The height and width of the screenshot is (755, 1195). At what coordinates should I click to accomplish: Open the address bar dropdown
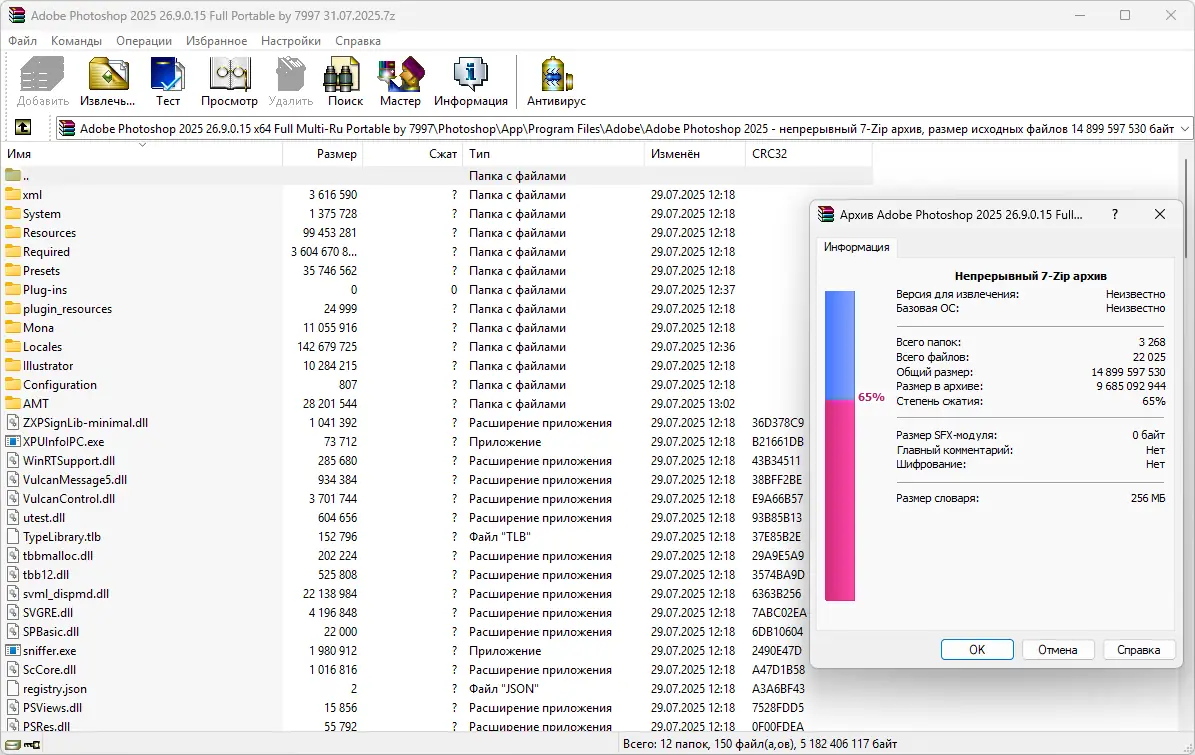point(1184,127)
